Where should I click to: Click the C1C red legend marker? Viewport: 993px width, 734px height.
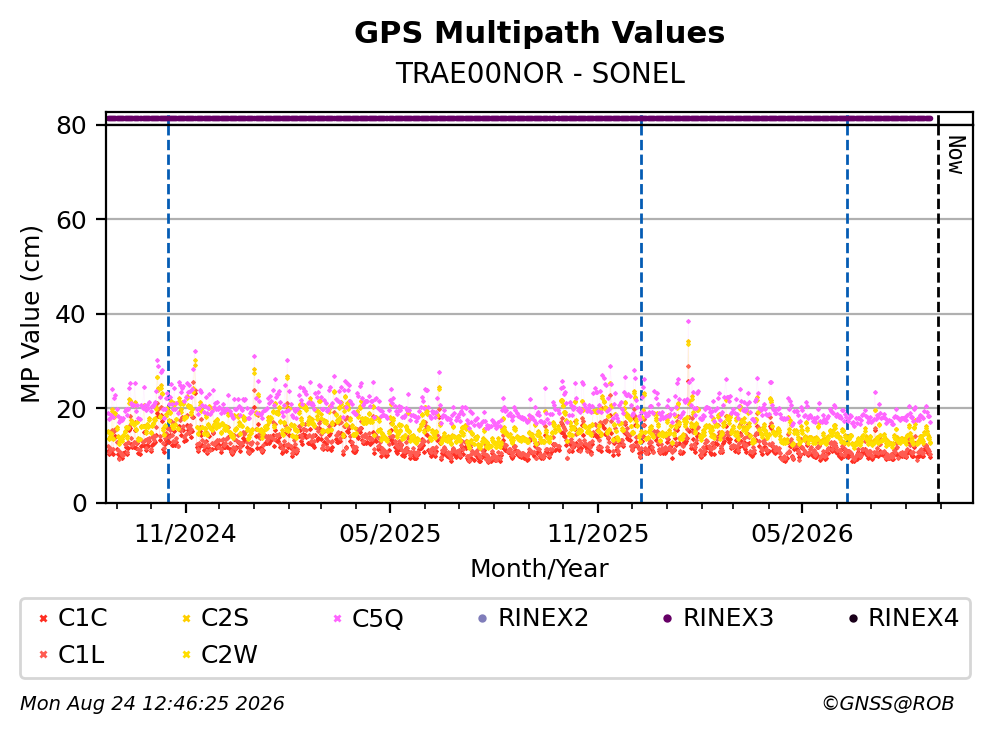coord(43,618)
